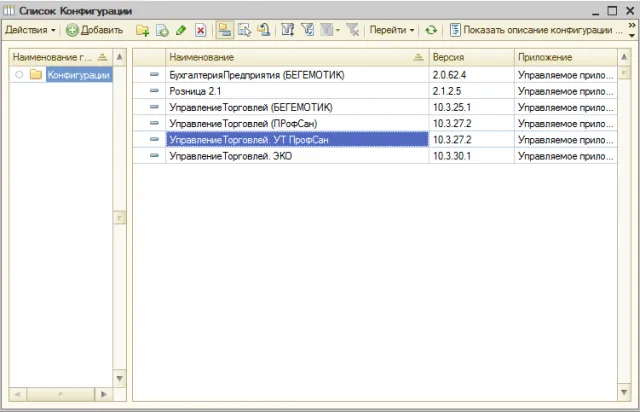Click the marker beside Конфигурации folder
The width and height of the screenshot is (640, 412).
[x=19, y=75]
